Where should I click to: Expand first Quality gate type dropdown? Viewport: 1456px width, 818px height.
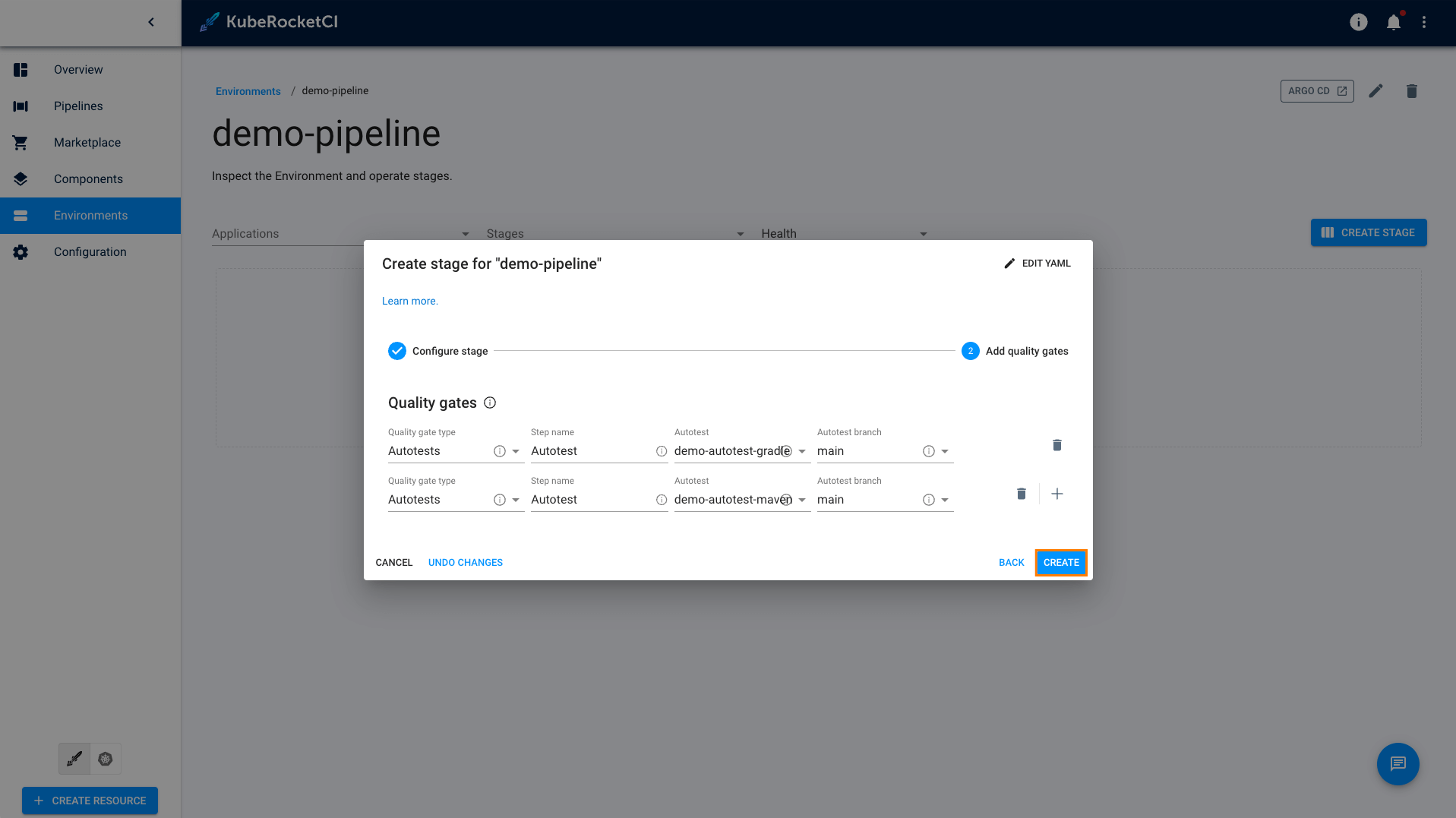pos(516,451)
